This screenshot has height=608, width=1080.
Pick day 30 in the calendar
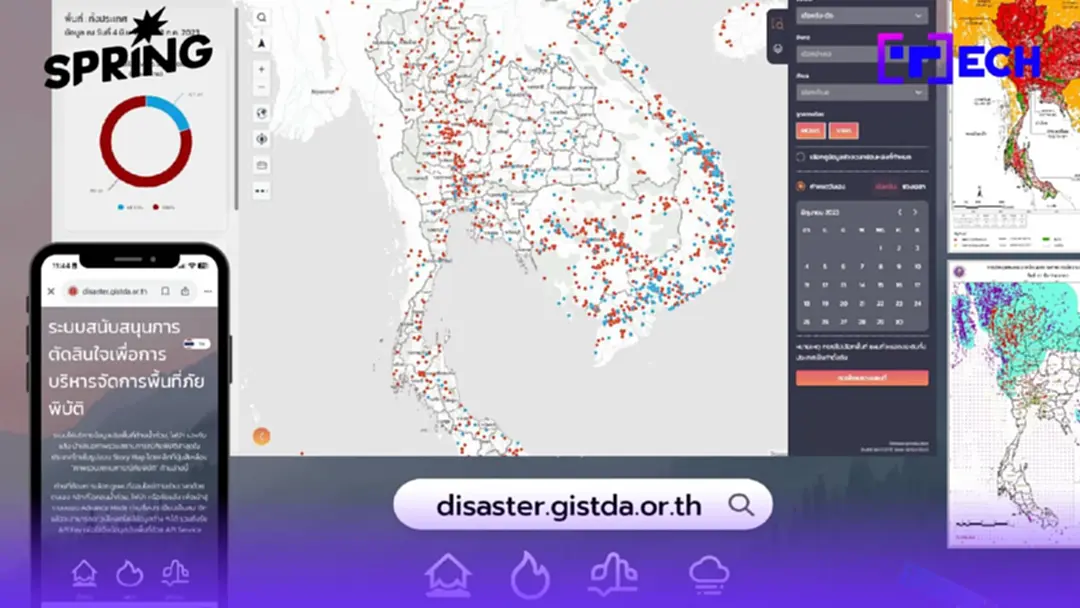(x=899, y=322)
